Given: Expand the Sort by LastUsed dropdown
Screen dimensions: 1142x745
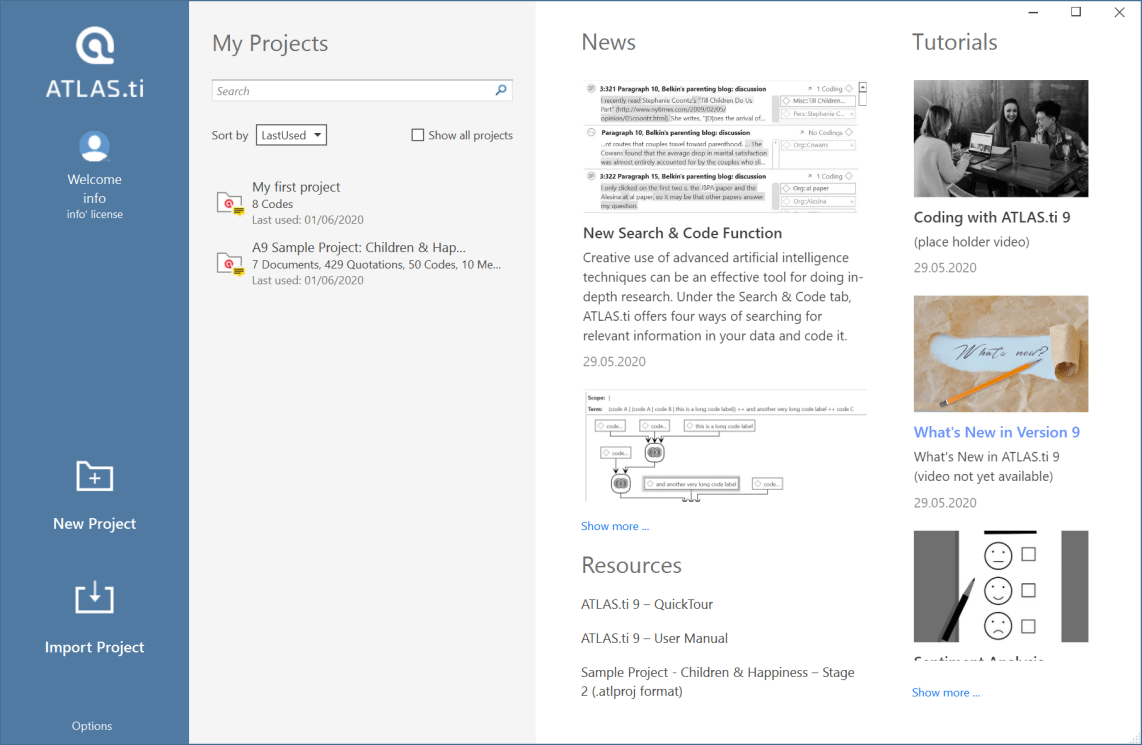Looking at the screenshot, I should click(291, 135).
